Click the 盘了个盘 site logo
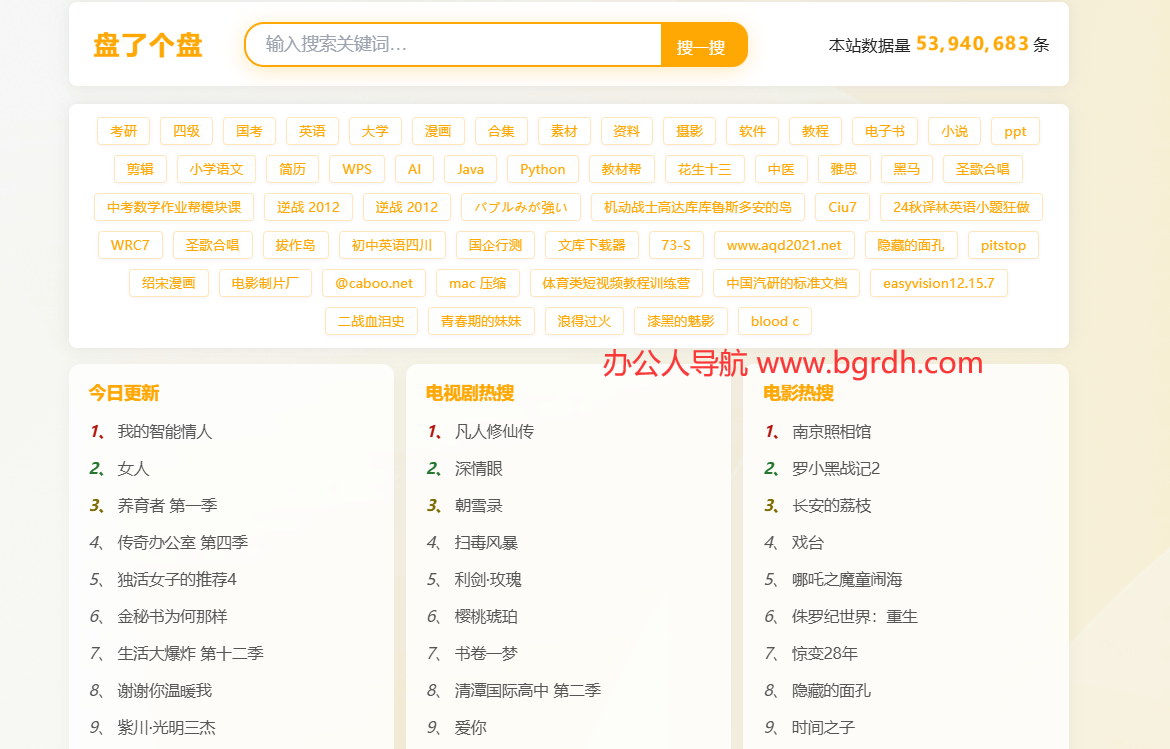Screen dimensions: 1170x749 (148, 45)
